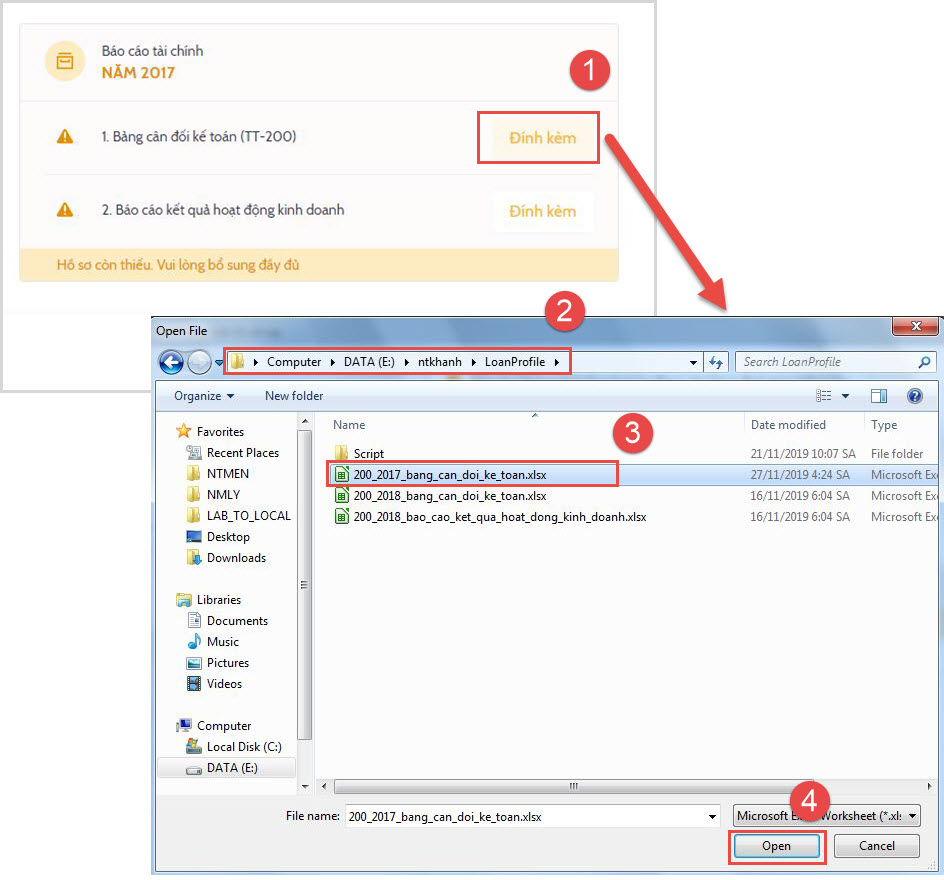
Task: Expand the file type filter dropdown
Action: click(913, 816)
